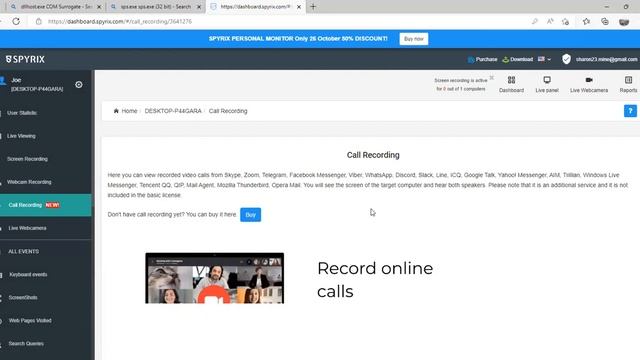
Task: Switch to dllhost.exe COM Surrogate tab
Action: pos(56,7)
